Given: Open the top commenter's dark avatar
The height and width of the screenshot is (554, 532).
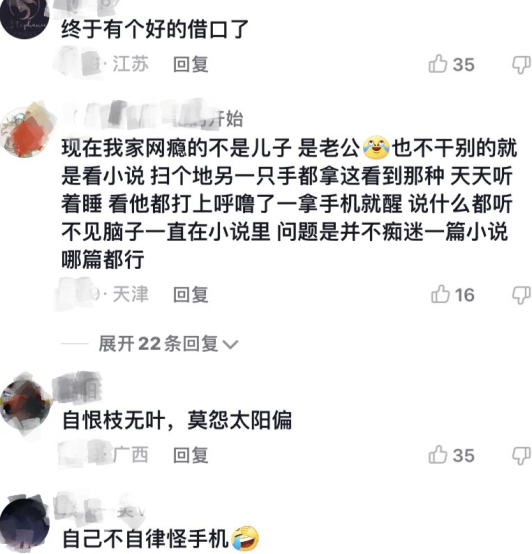Looking at the screenshot, I should (x=25, y=18).
